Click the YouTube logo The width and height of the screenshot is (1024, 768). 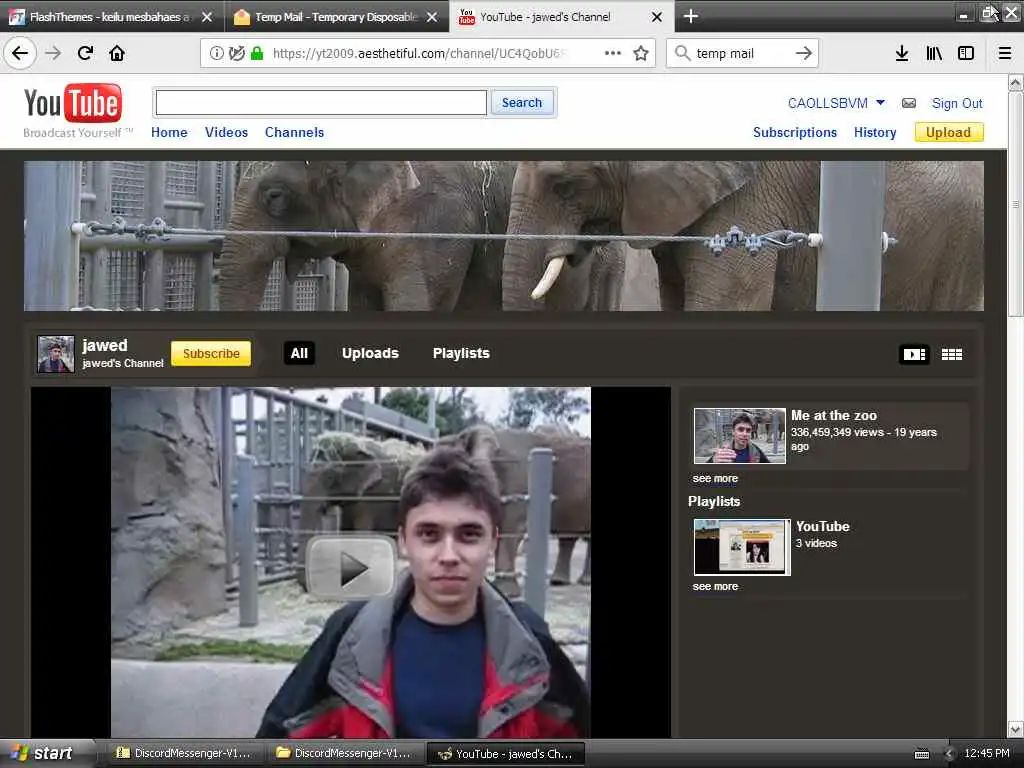tap(72, 103)
